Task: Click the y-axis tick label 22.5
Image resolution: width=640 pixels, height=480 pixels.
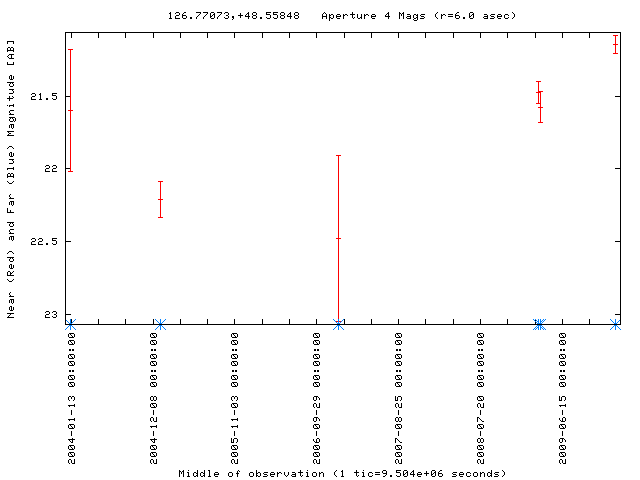Action: click(x=44, y=241)
